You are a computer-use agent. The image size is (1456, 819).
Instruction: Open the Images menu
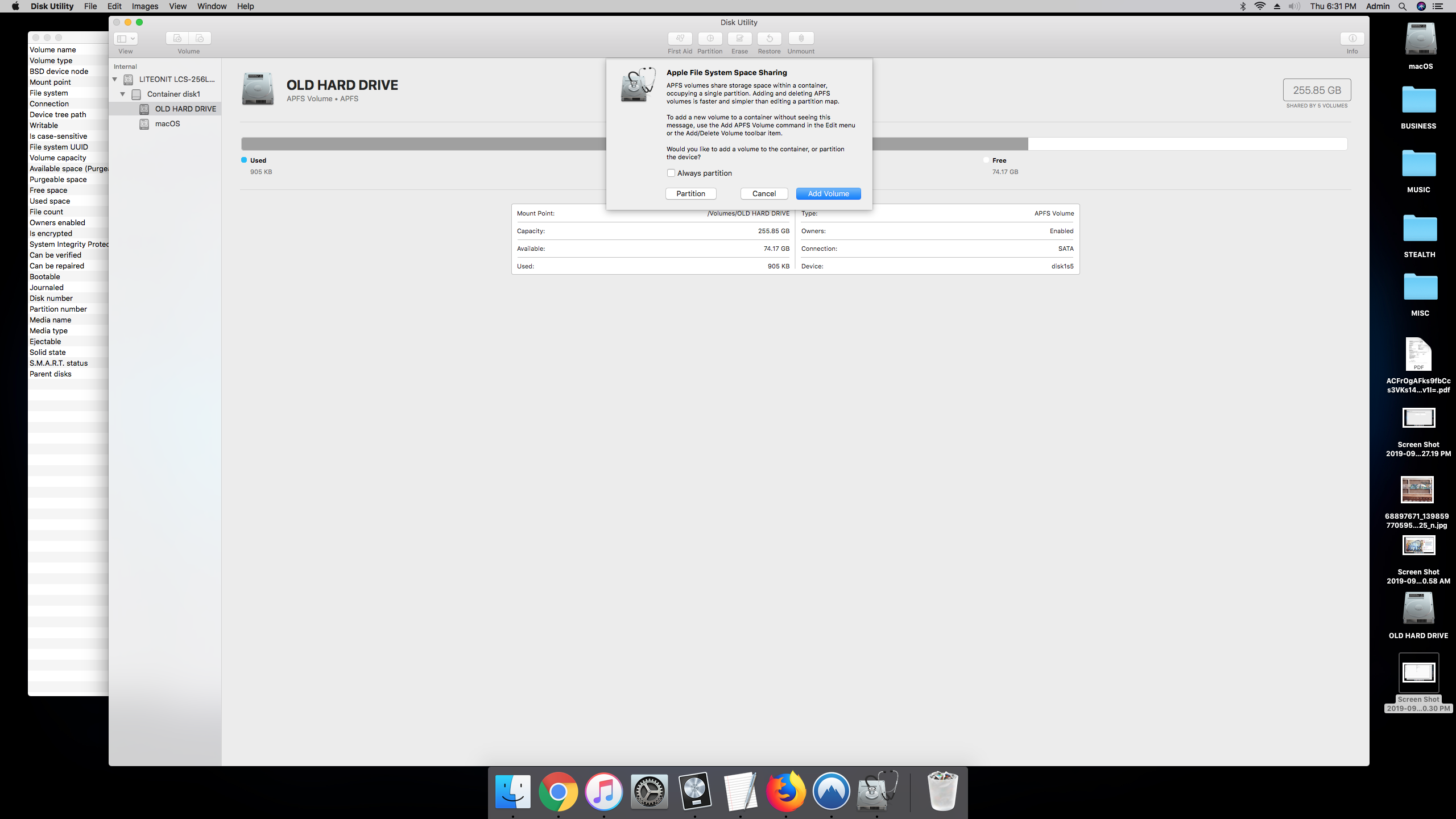tap(144, 6)
